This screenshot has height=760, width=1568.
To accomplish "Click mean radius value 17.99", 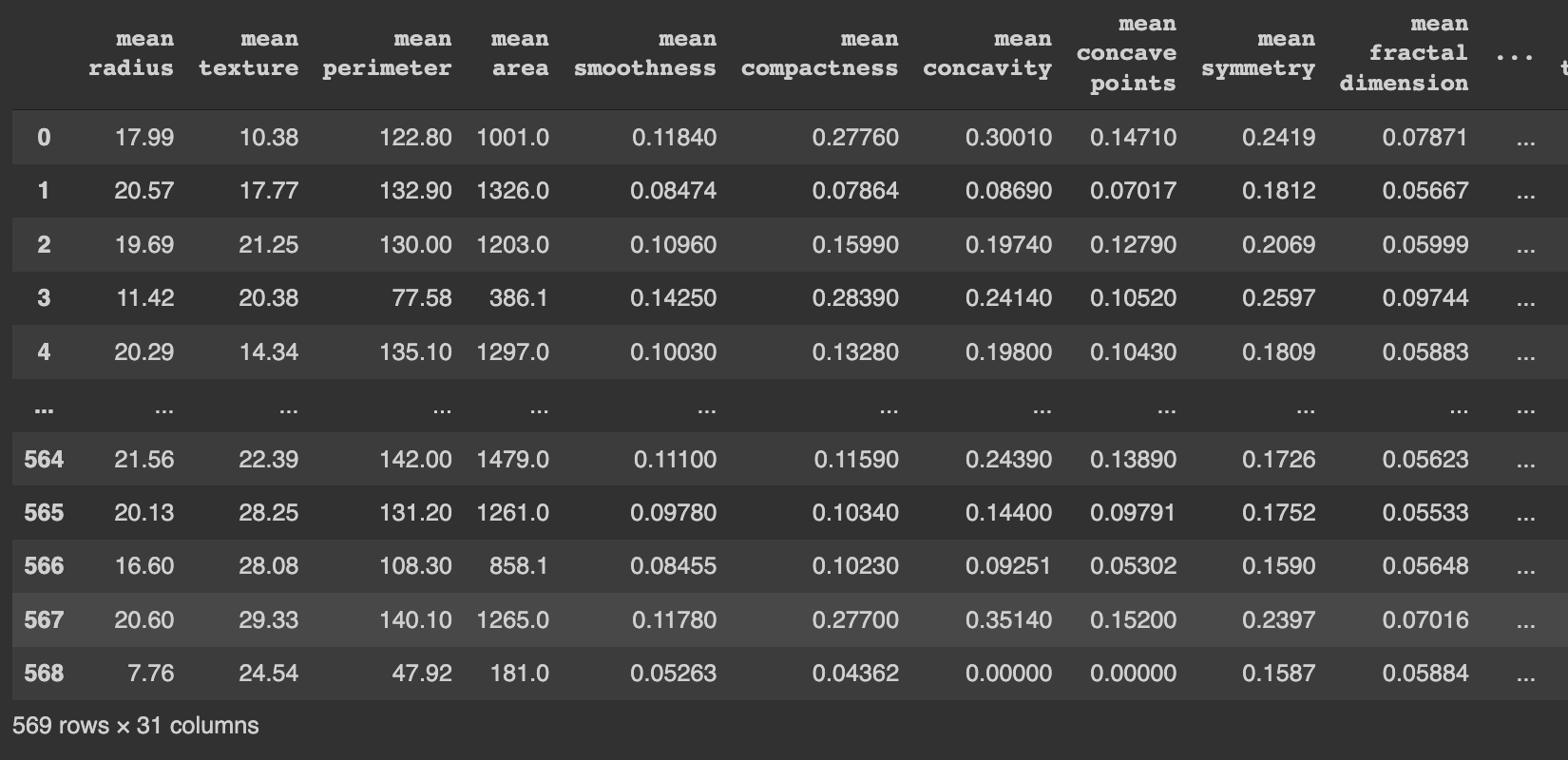I will (144, 138).
